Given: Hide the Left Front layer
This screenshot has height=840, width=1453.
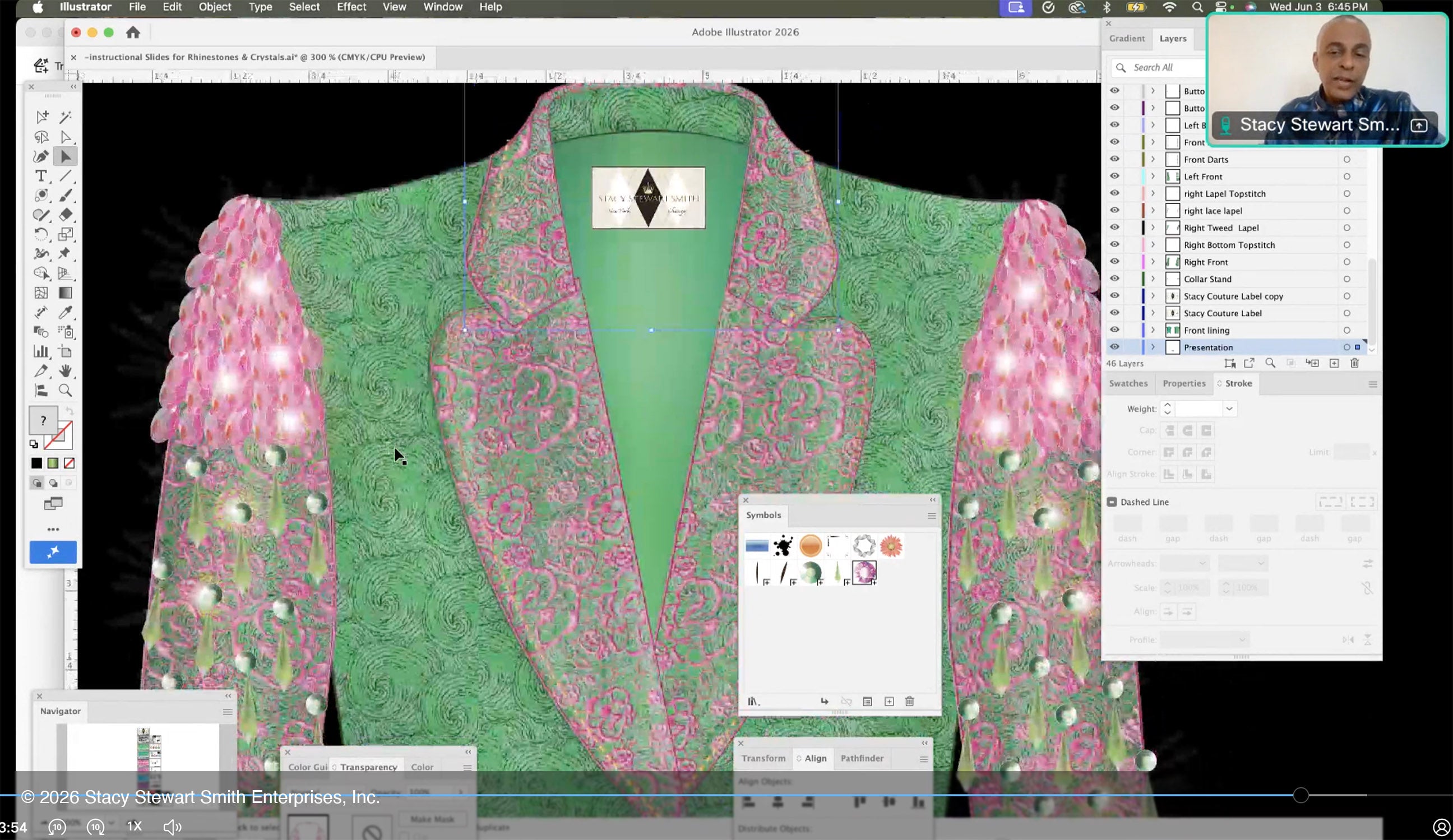Looking at the screenshot, I should coord(1114,176).
